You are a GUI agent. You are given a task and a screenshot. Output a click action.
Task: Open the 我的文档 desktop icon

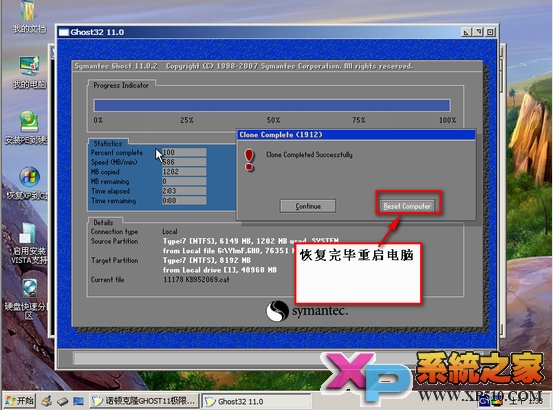click(x=28, y=17)
